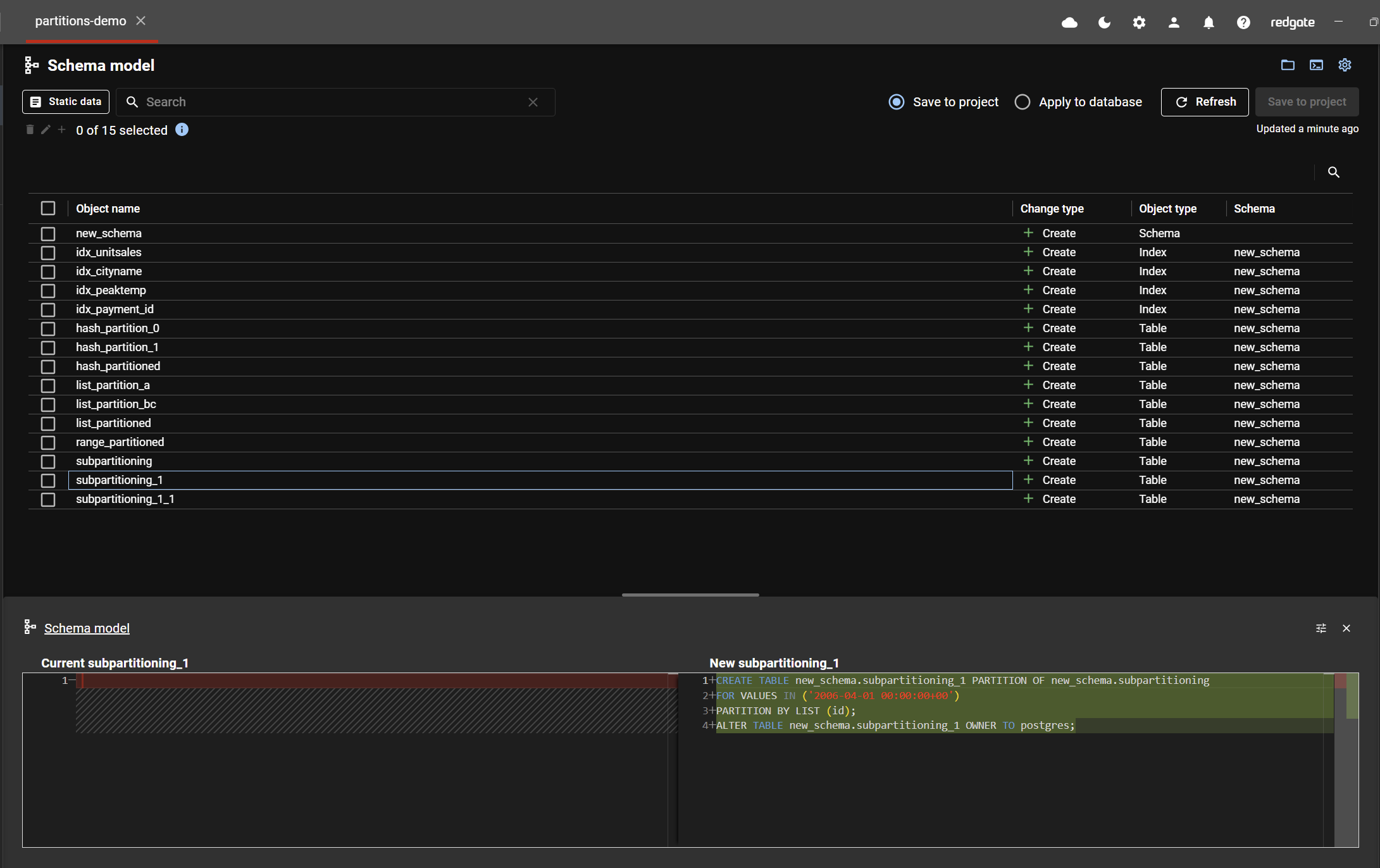Click the add plus icon near selection count

61,130
